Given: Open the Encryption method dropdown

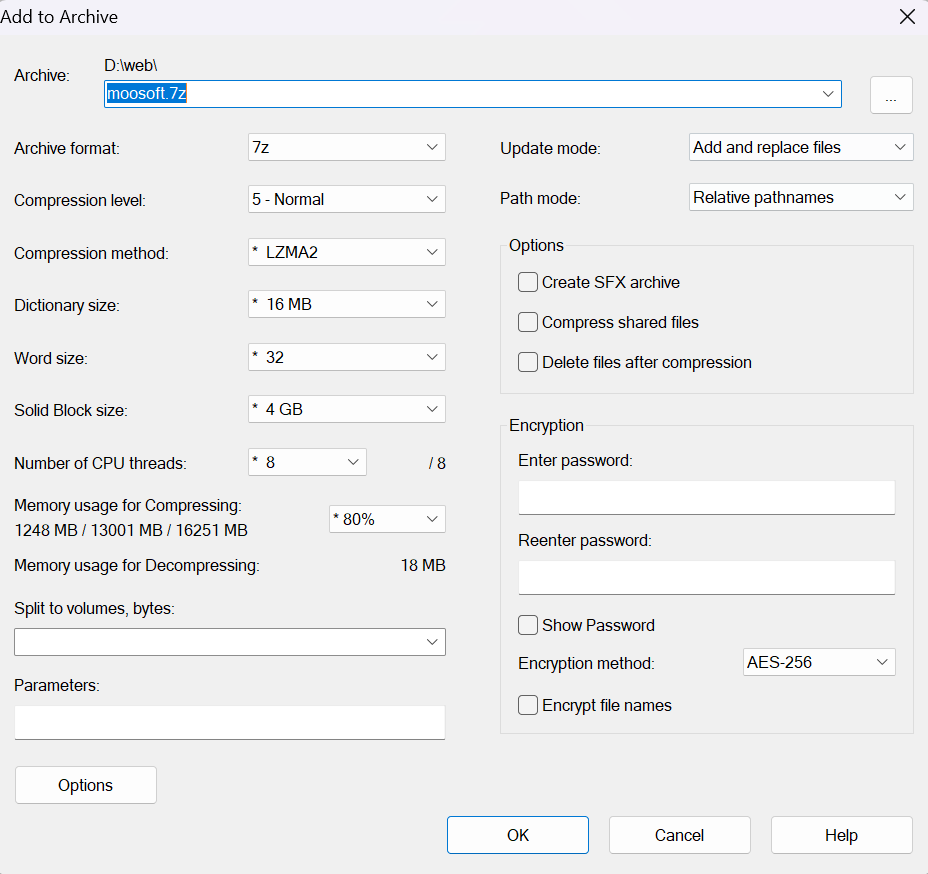Looking at the screenshot, I should point(819,662).
